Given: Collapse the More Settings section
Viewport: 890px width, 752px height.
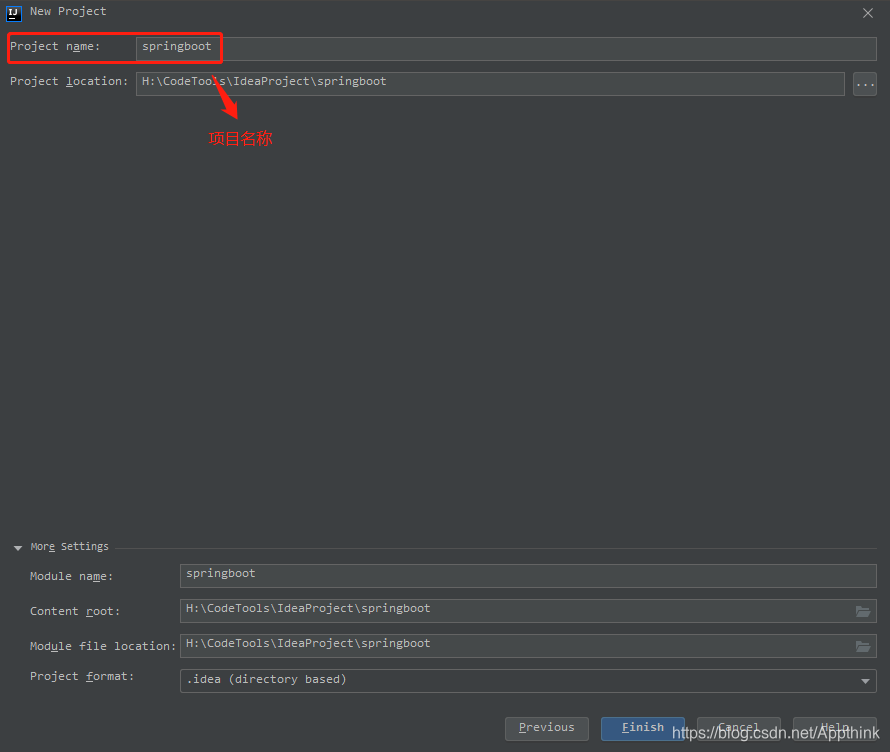Looking at the screenshot, I should (x=17, y=547).
